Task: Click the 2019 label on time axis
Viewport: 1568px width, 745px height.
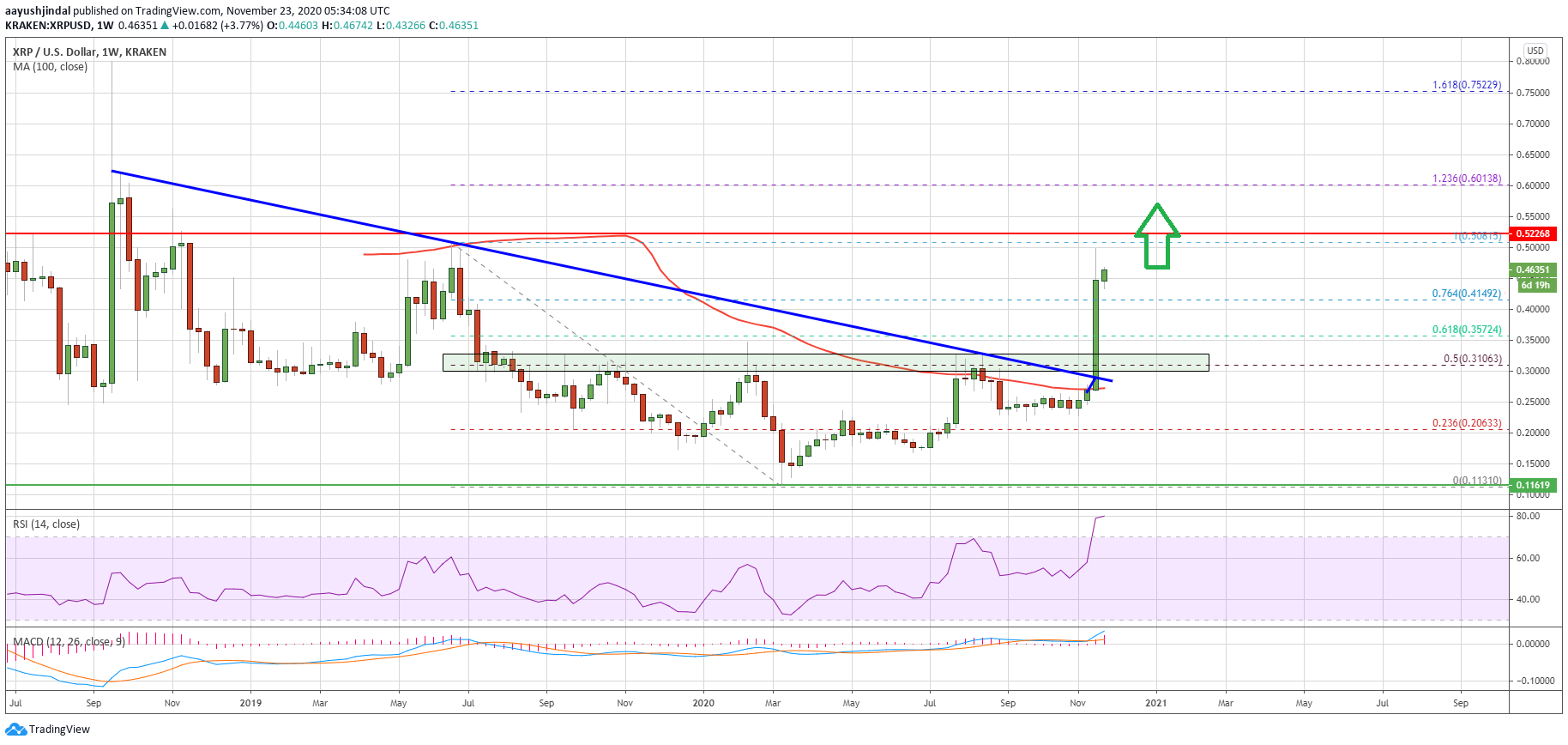Action: tap(250, 703)
